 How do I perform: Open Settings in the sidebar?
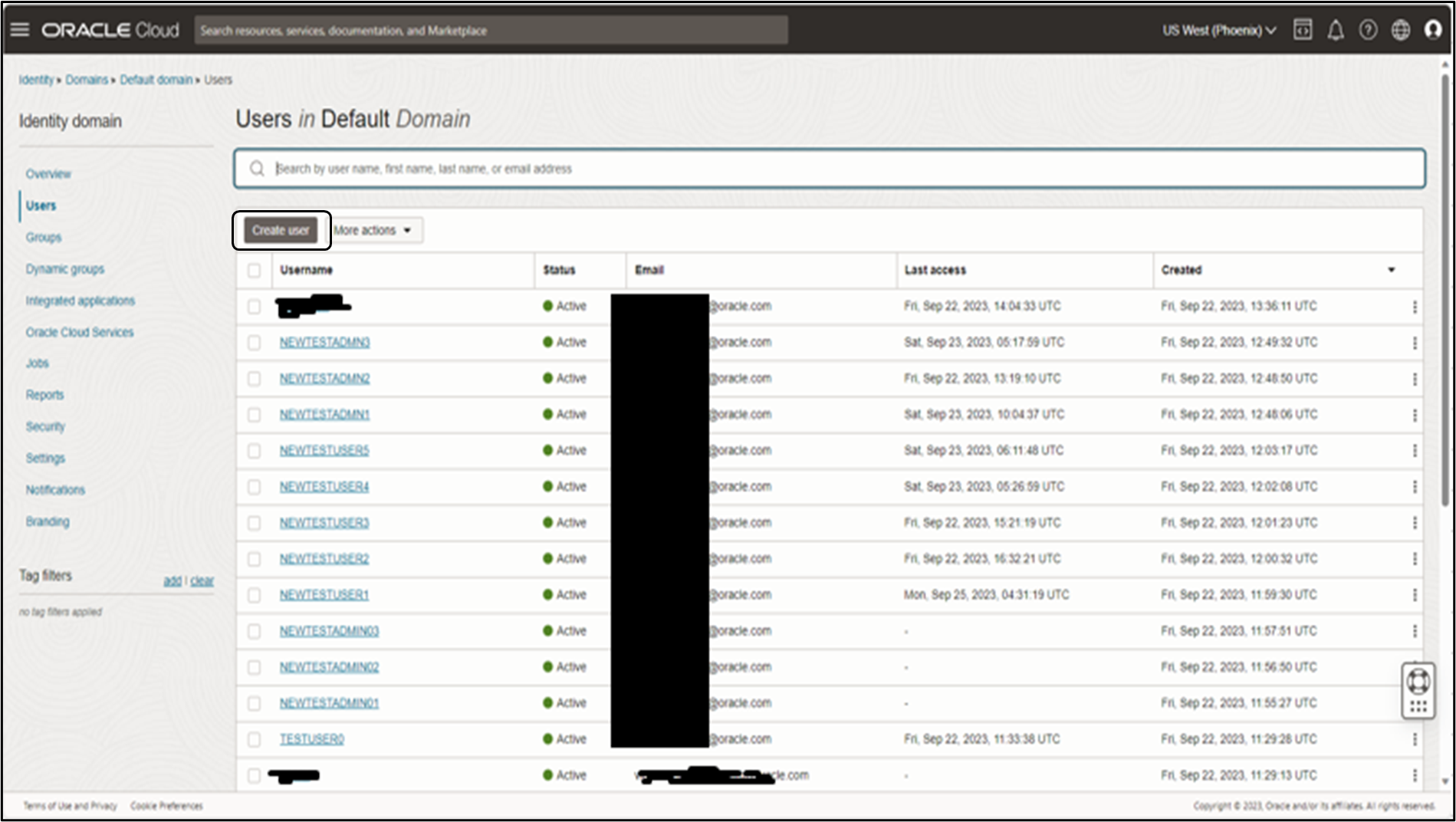point(45,458)
